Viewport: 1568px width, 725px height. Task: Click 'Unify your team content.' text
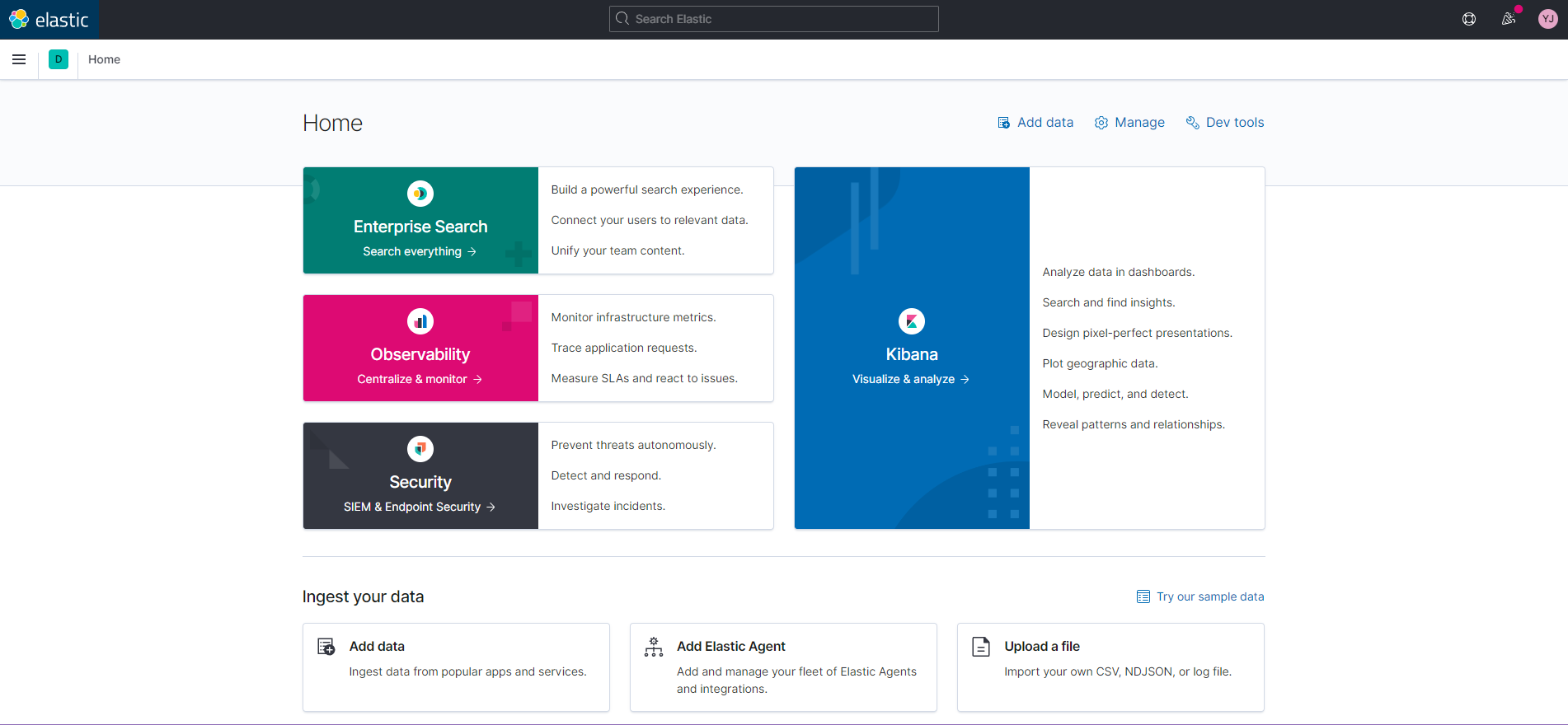618,250
